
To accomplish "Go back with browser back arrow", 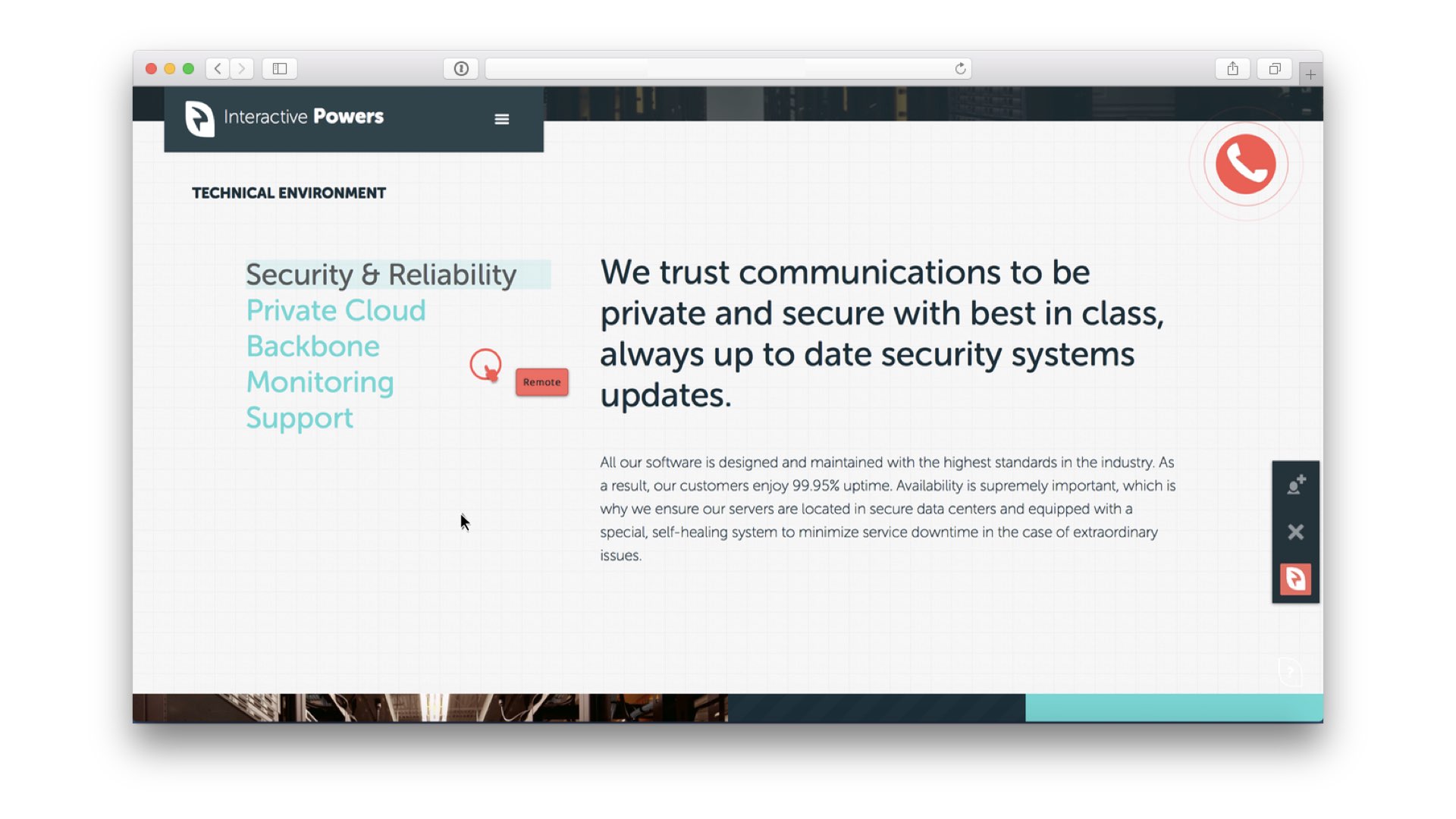I will (218, 69).
